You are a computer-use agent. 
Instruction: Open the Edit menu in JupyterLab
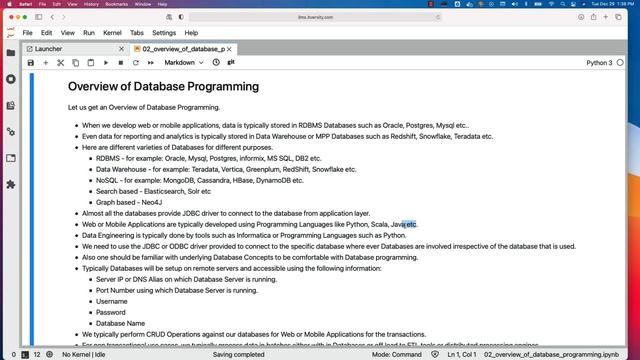click(x=47, y=33)
